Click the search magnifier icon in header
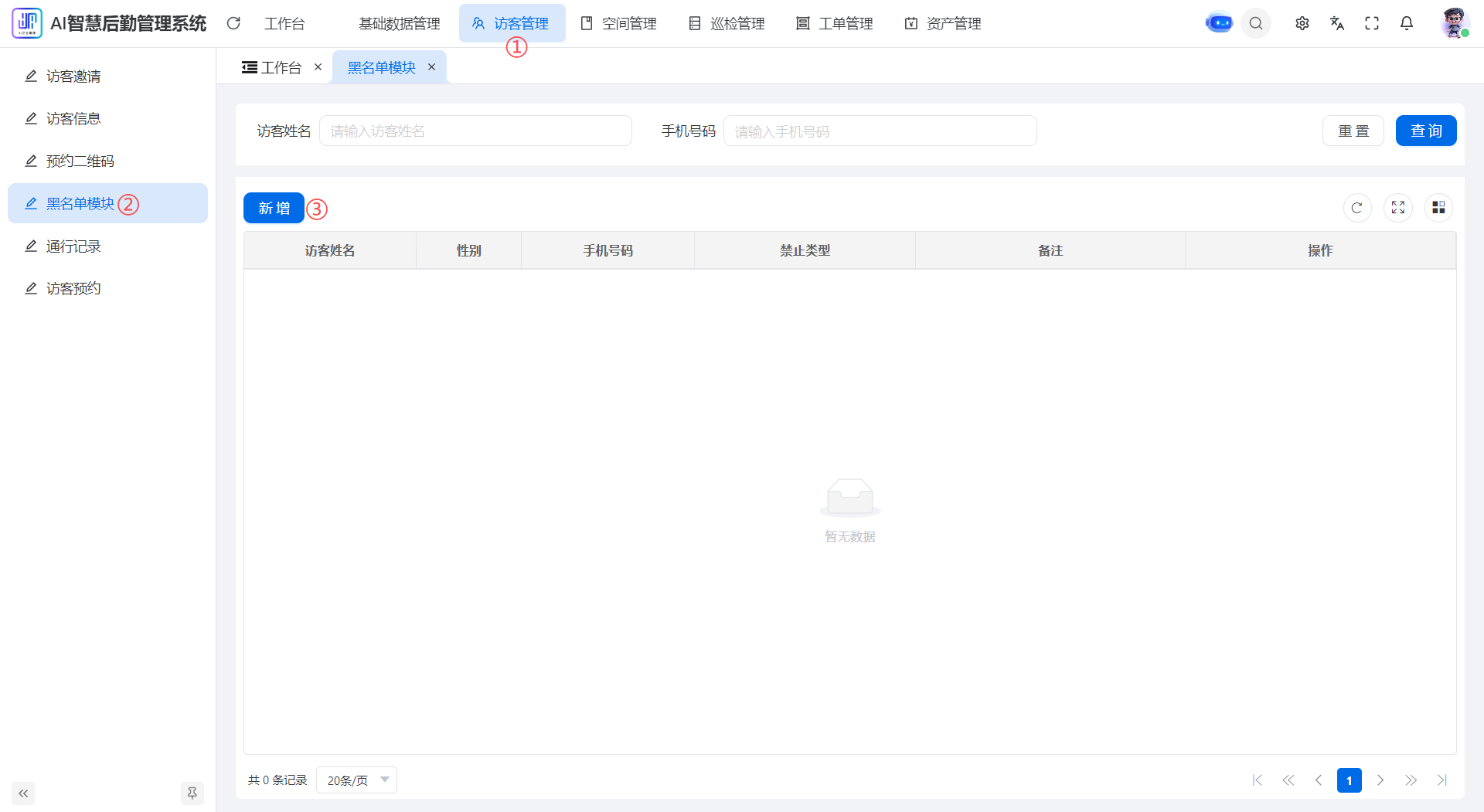 click(1256, 23)
